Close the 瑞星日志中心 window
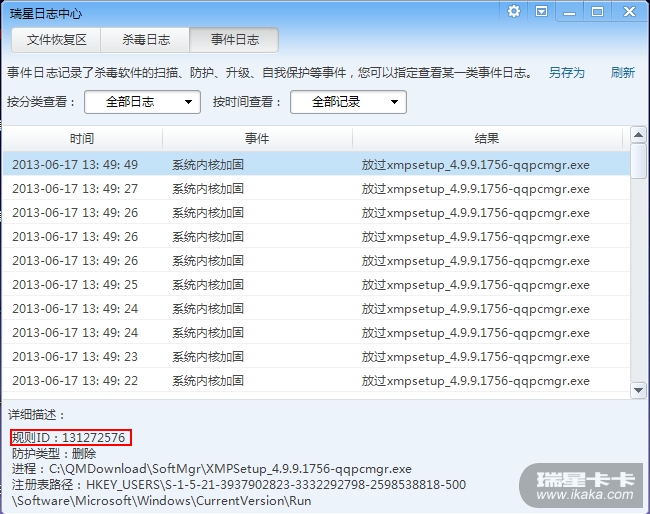Screen dimensions: 650x514 pyautogui.click(x=629, y=12)
